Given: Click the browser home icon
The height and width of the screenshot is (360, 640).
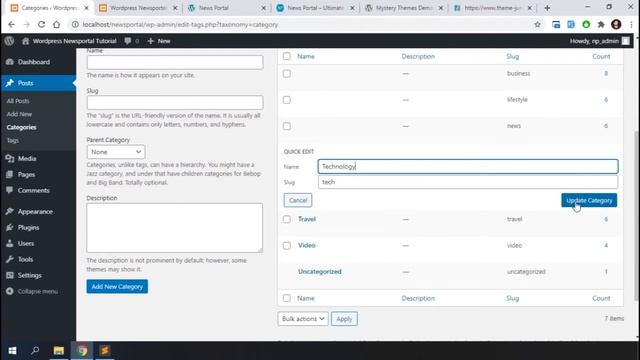Looking at the screenshot, I should tap(56, 24).
